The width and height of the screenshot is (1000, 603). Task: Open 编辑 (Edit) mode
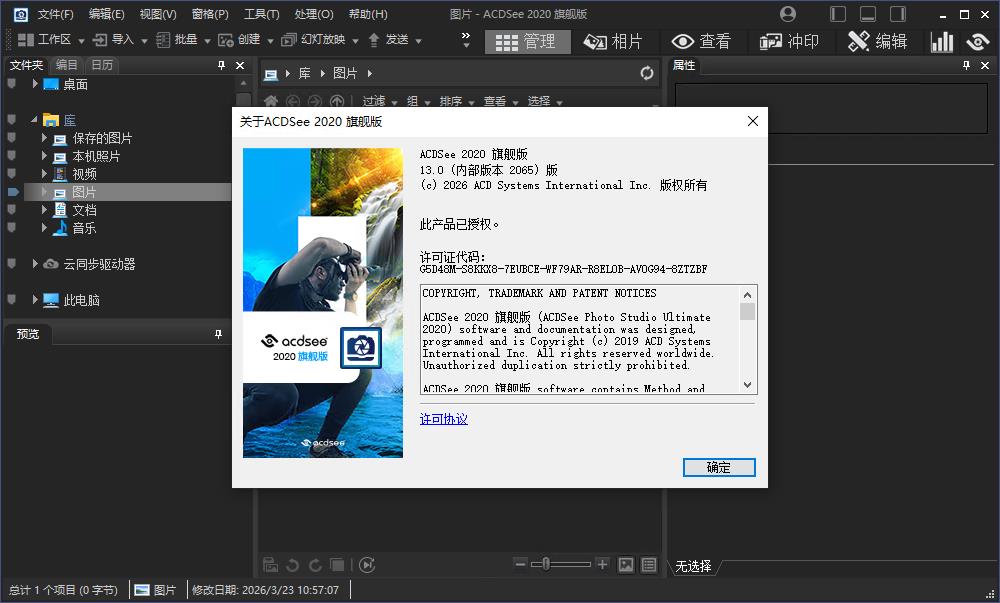click(x=878, y=41)
